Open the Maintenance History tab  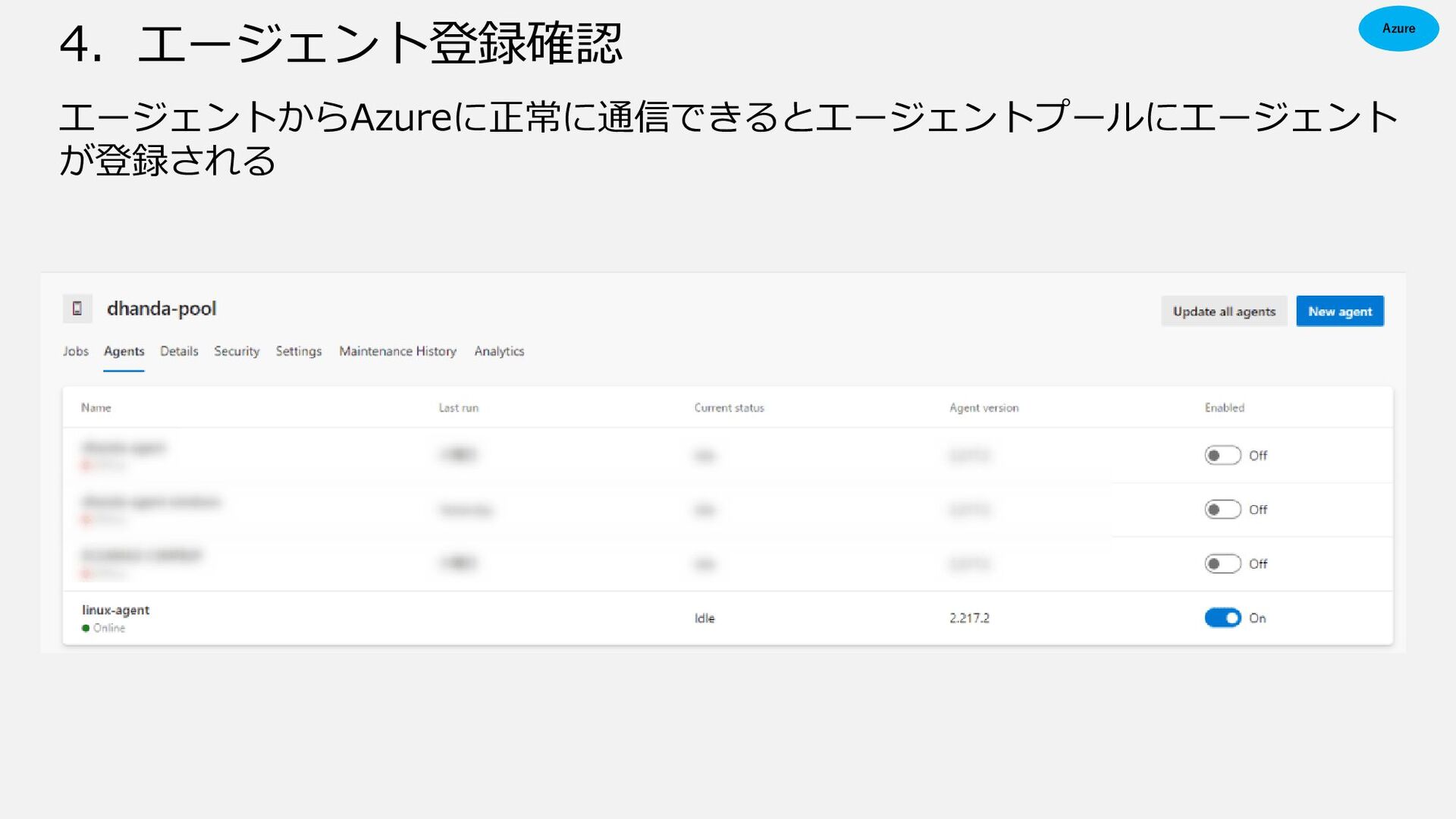397,351
